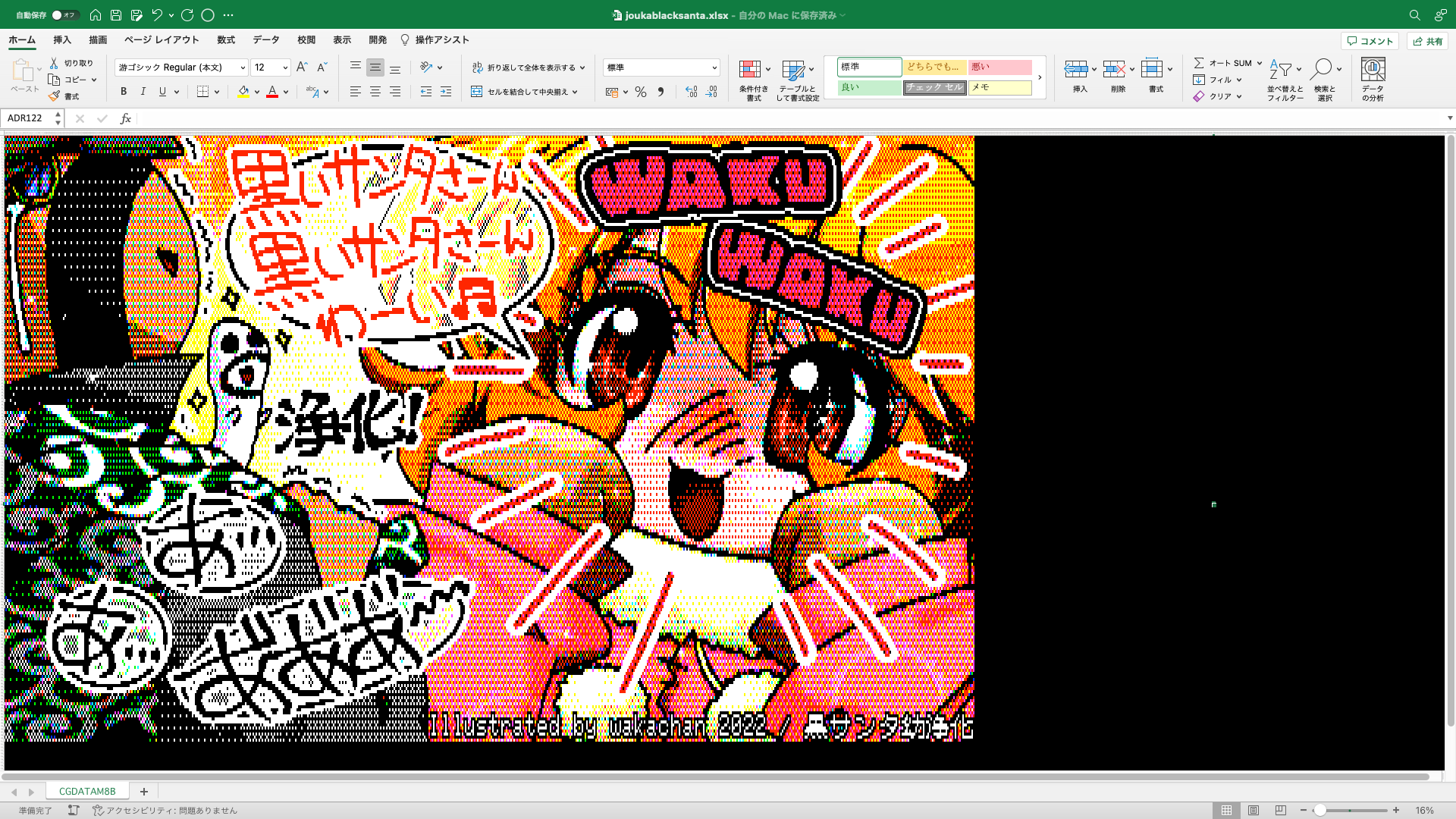The width and height of the screenshot is (1456, 819).
Task: Center text horizontally
Action: point(375,92)
